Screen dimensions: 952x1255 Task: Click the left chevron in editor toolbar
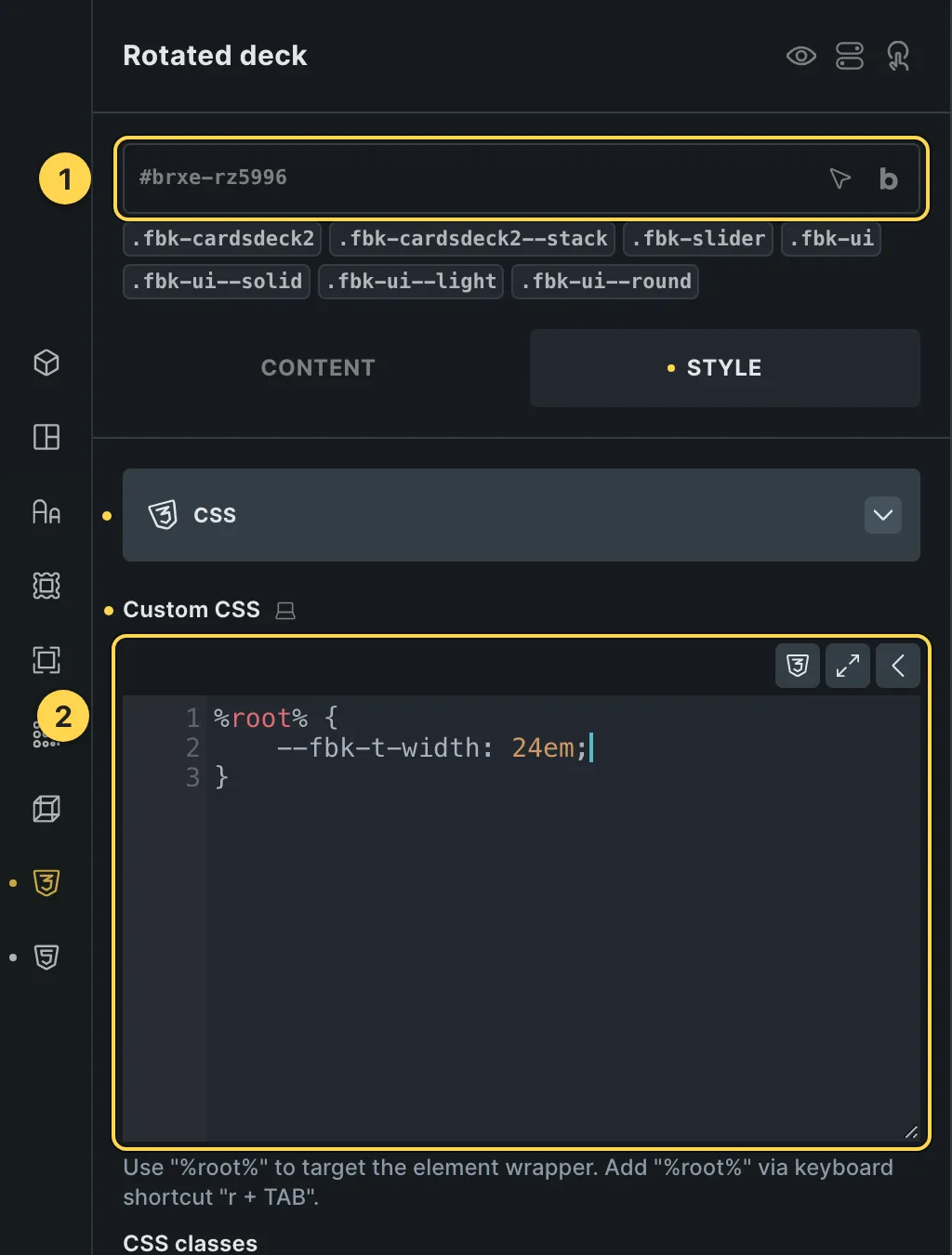898,666
